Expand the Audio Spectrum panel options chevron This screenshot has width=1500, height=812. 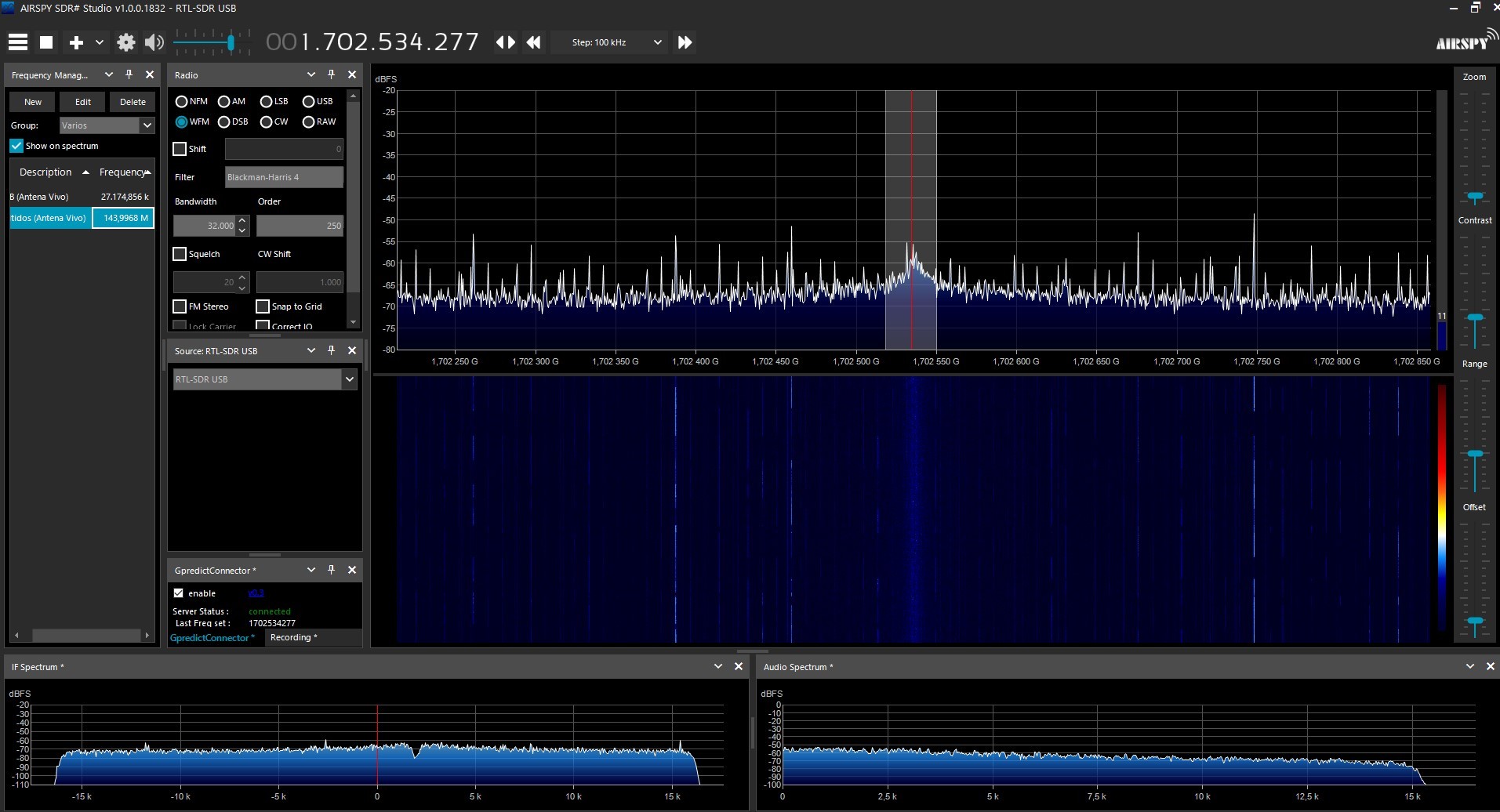tap(1470, 666)
